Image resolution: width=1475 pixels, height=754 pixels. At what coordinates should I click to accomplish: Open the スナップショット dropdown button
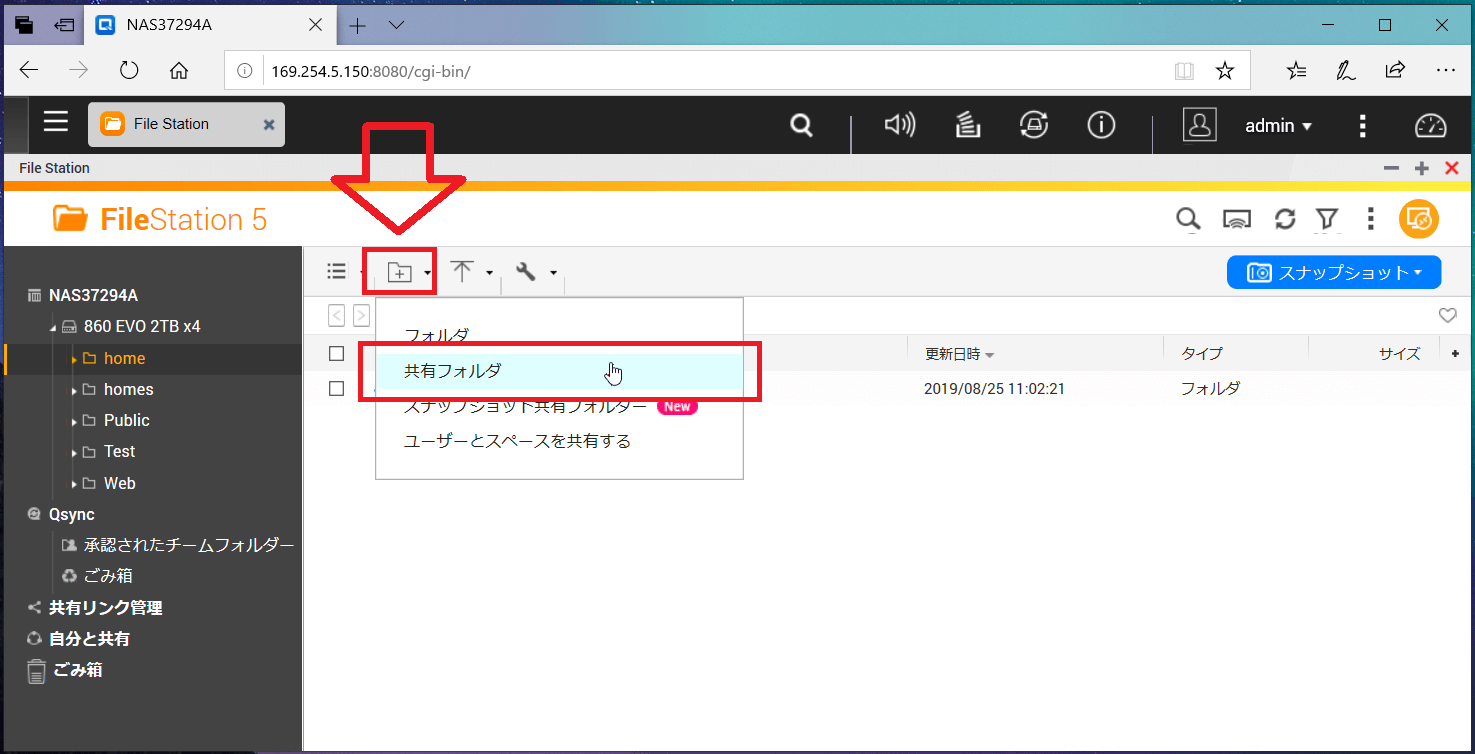(1333, 272)
